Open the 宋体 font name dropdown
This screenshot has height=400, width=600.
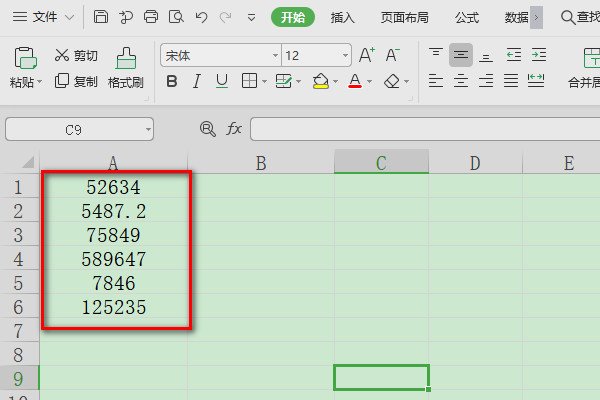point(275,56)
